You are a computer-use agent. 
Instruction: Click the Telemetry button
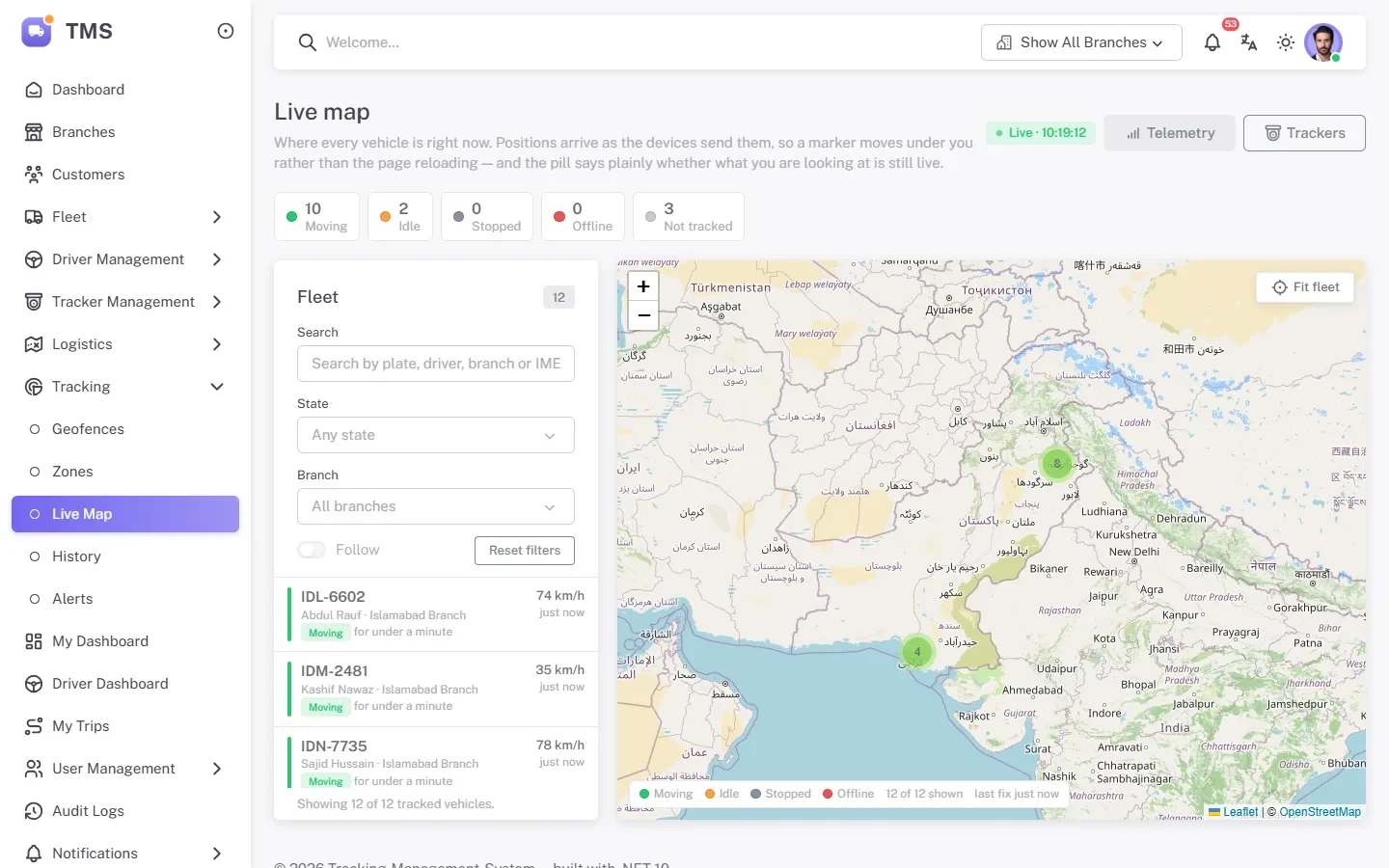click(1169, 133)
